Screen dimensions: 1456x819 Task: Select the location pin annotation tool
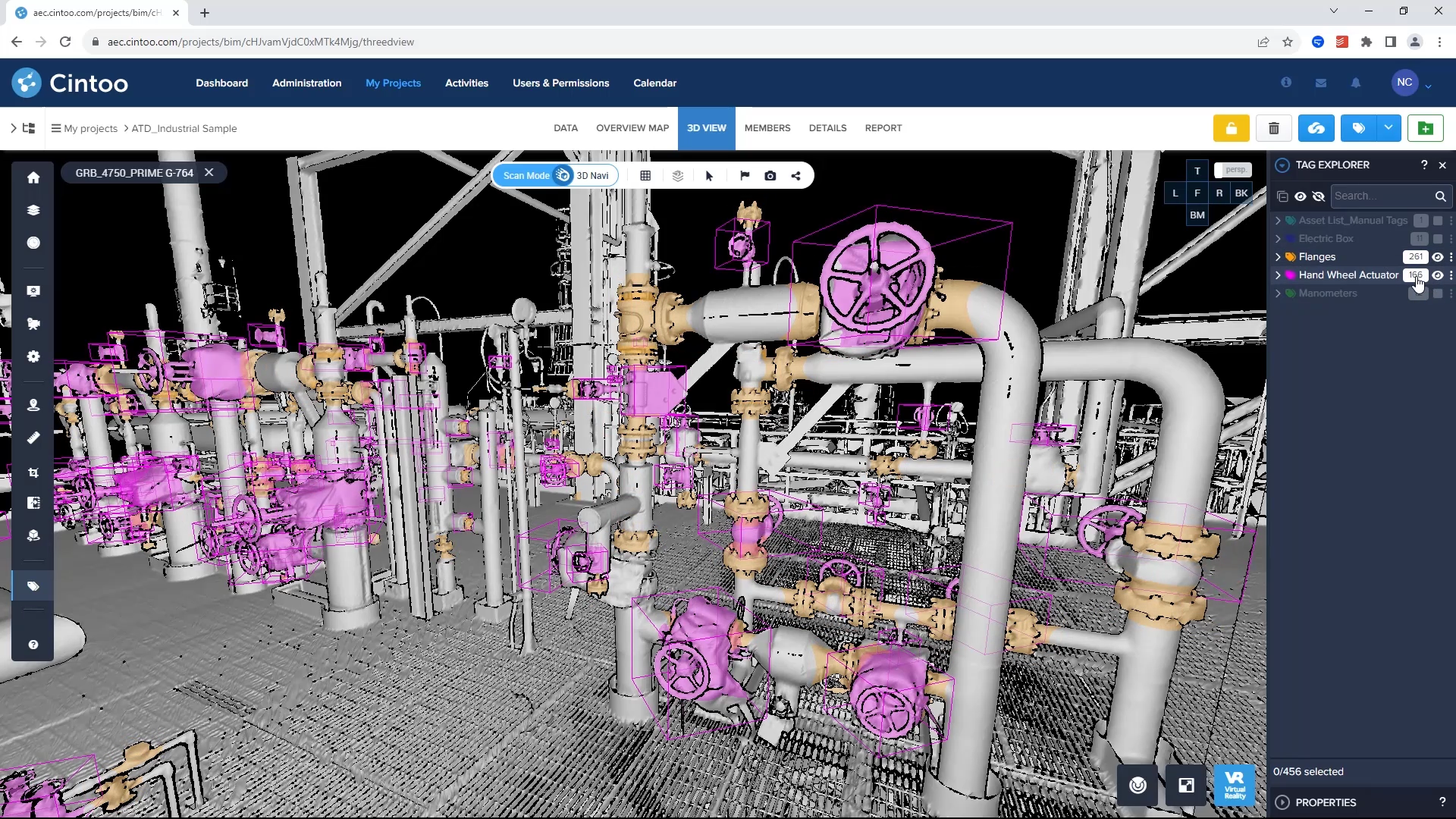[x=33, y=405]
